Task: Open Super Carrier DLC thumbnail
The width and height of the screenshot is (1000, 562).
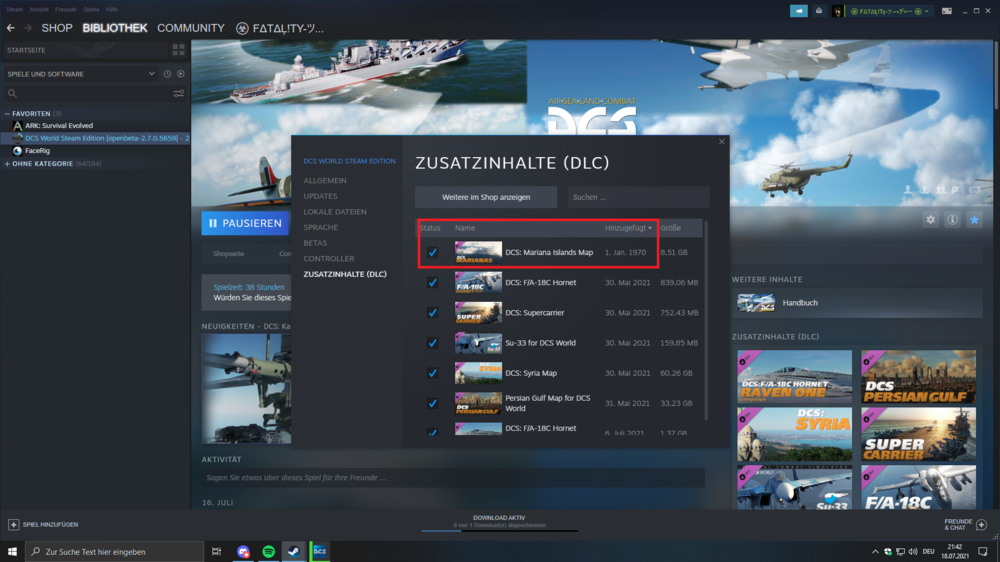Action: (x=918, y=434)
